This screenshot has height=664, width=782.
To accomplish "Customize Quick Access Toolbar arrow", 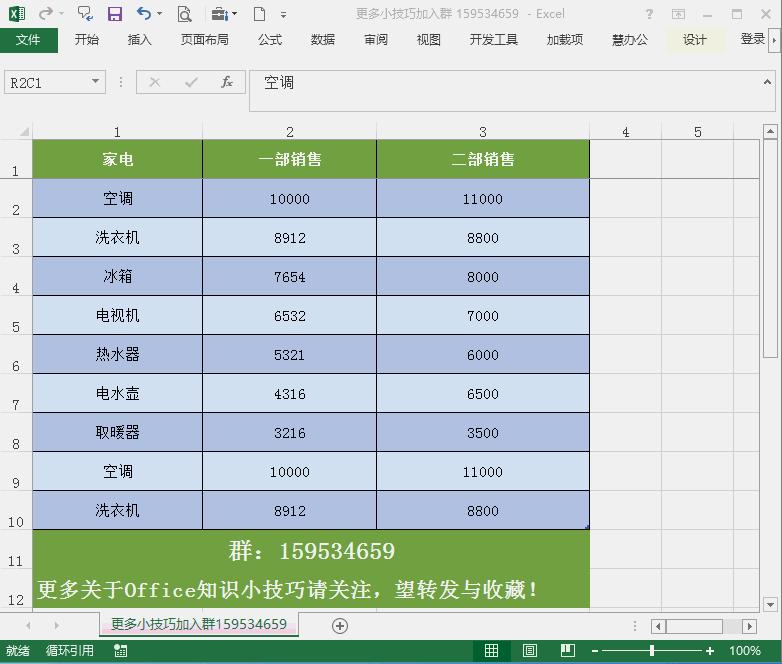I will pyautogui.click(x=283, y=15).
